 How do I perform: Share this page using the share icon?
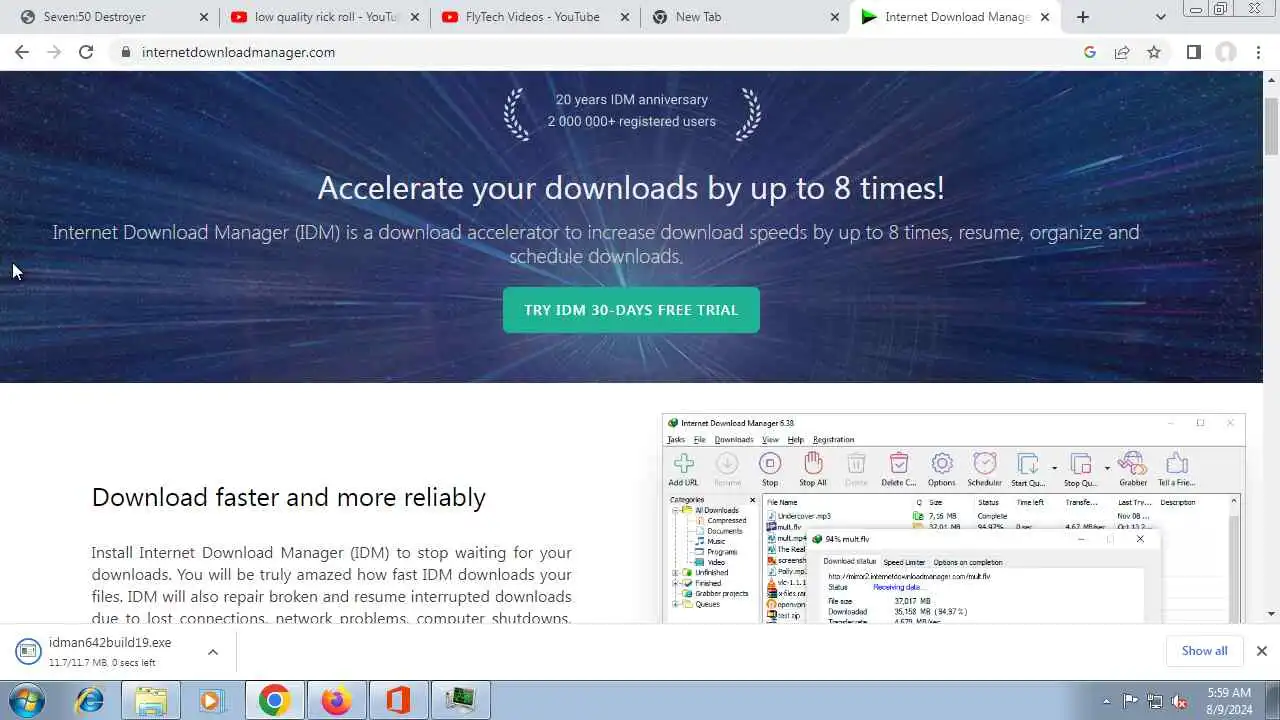[x=1122, y=52]
